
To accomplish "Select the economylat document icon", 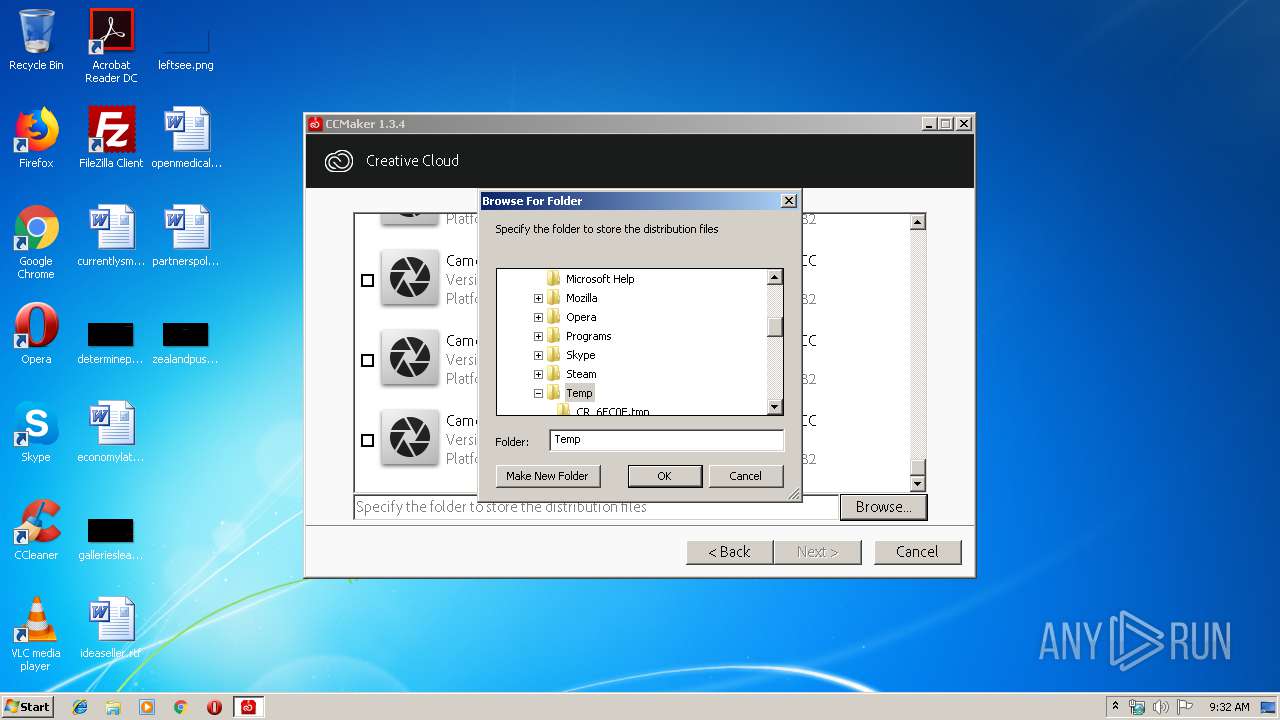I will click(x=111, y=432).
